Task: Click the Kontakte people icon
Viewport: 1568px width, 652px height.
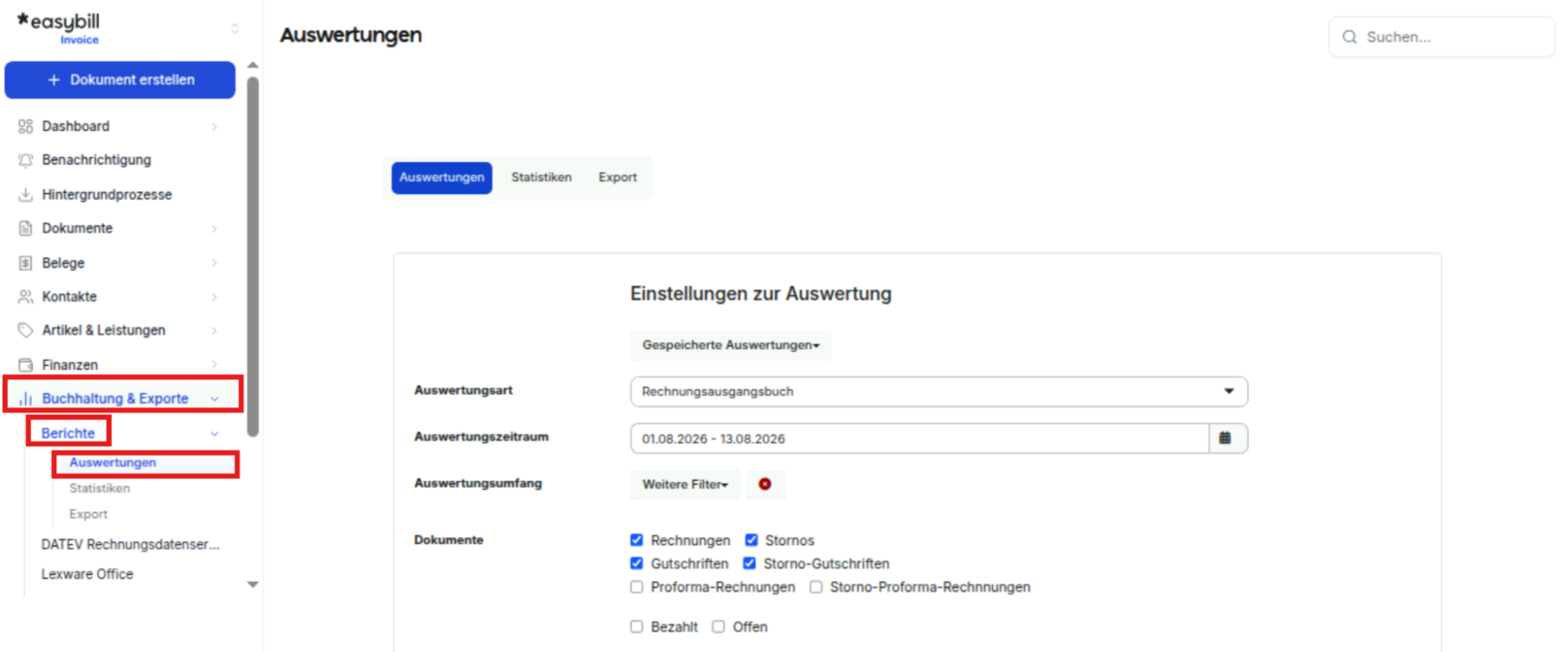Action: point(26,297)
